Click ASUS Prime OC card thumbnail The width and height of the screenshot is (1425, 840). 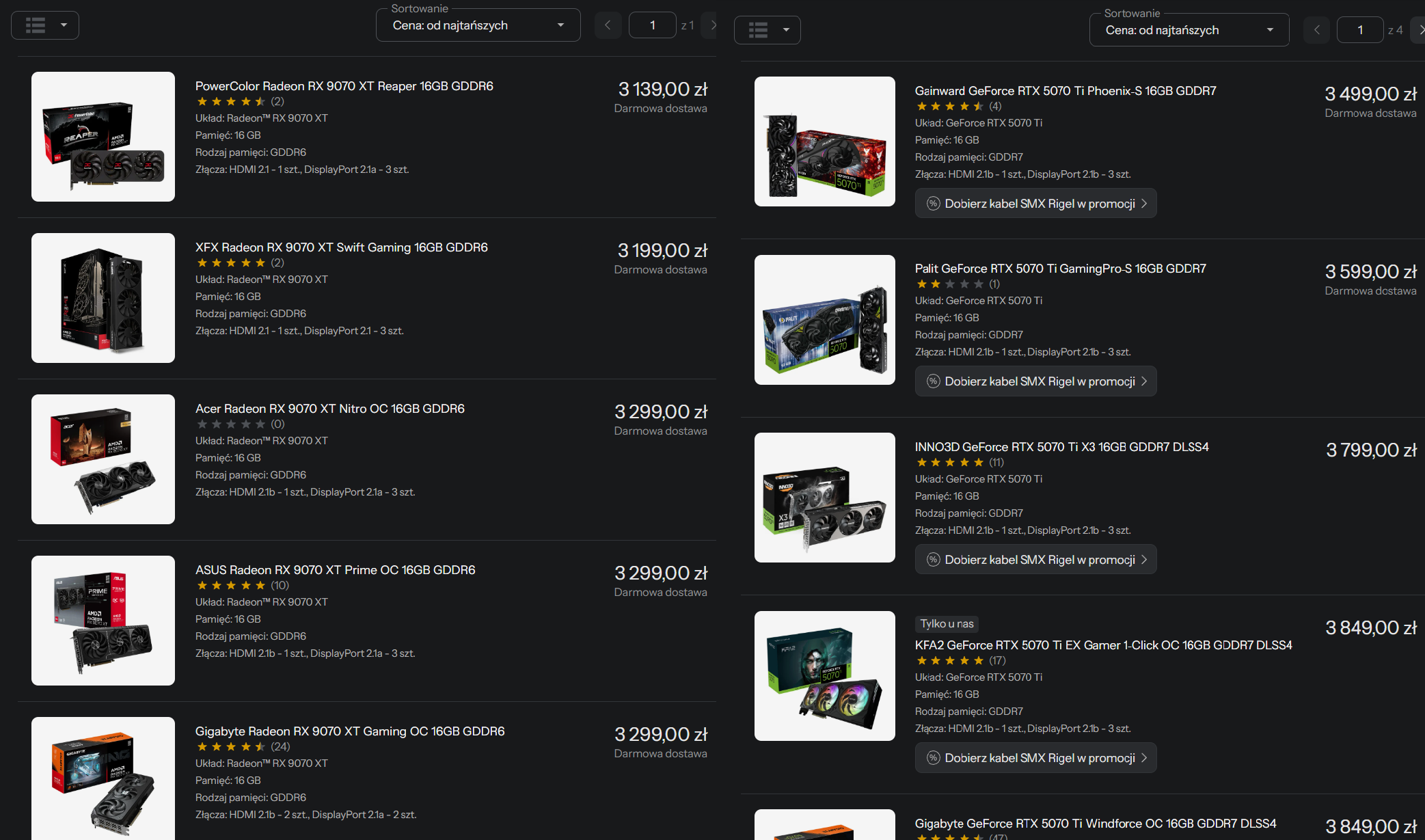(103, 621)
